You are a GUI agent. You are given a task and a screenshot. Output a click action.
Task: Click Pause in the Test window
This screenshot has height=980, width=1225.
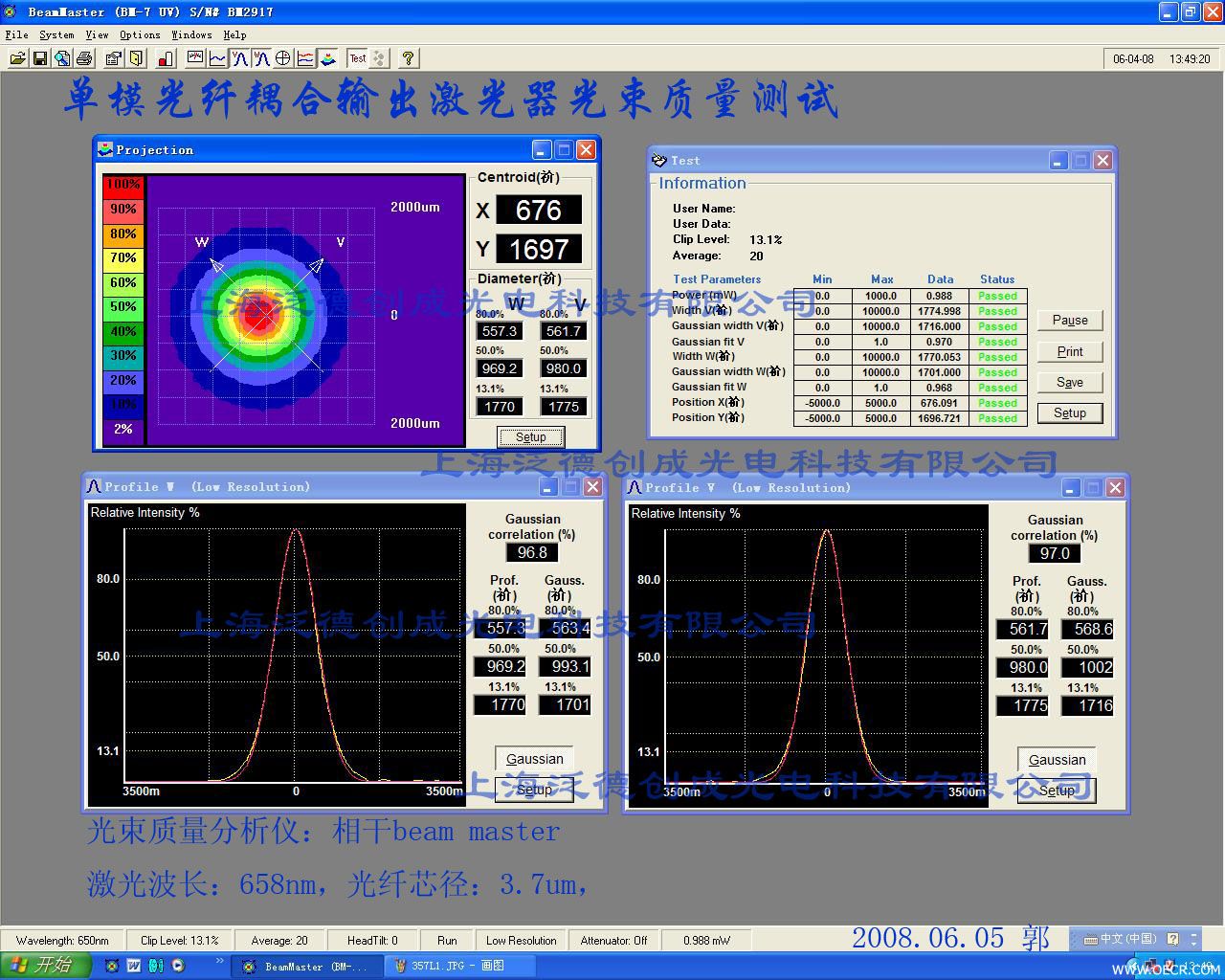[x=1070, y=321]
